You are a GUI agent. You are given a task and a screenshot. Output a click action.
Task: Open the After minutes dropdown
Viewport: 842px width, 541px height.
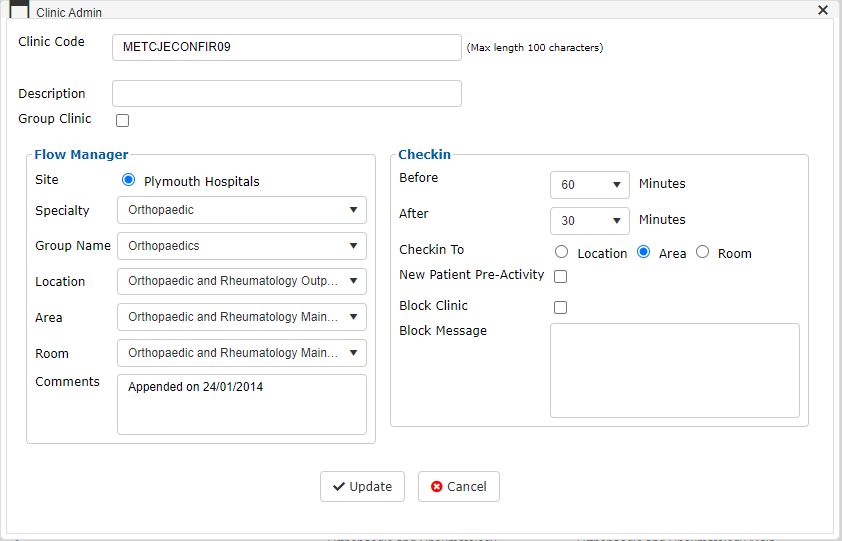[590, 221]
